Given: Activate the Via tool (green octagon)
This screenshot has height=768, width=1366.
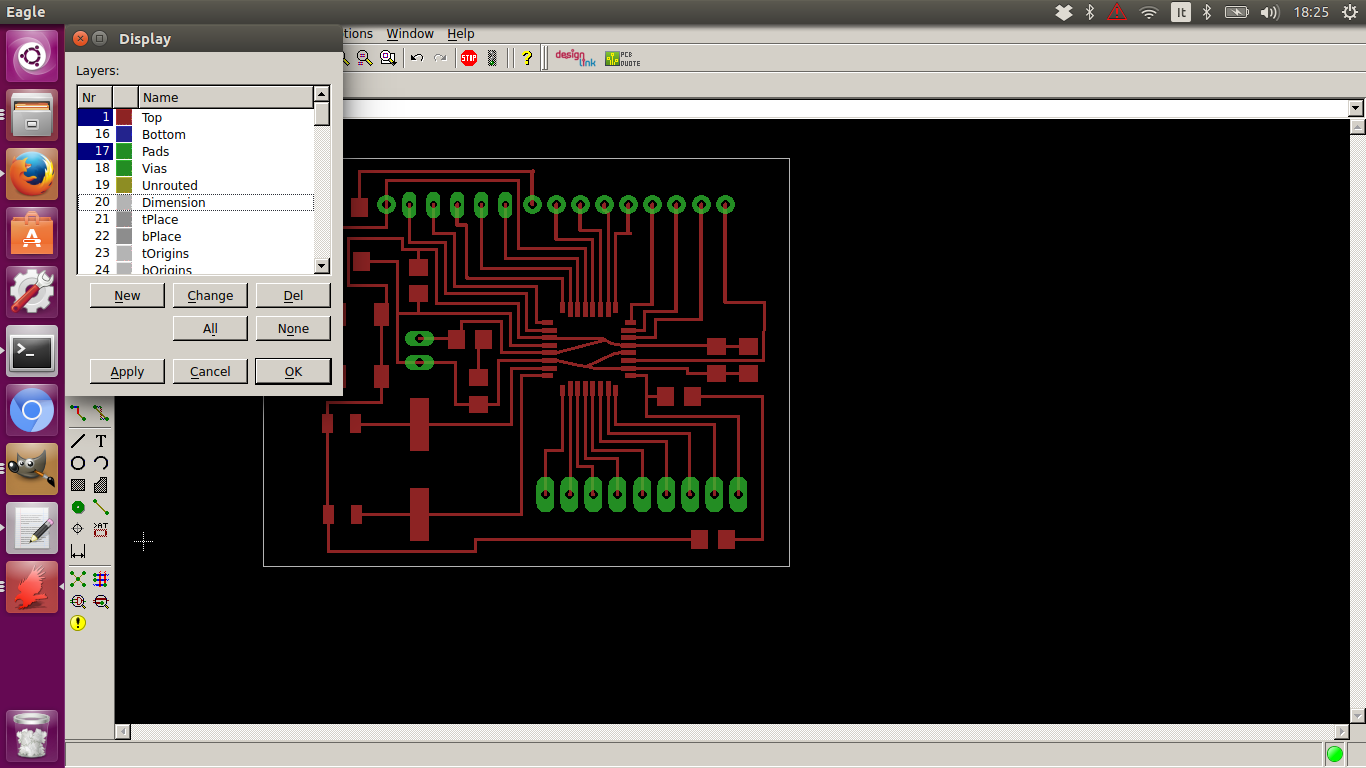Looking at the screenshot, I should (x=78, y=507).
